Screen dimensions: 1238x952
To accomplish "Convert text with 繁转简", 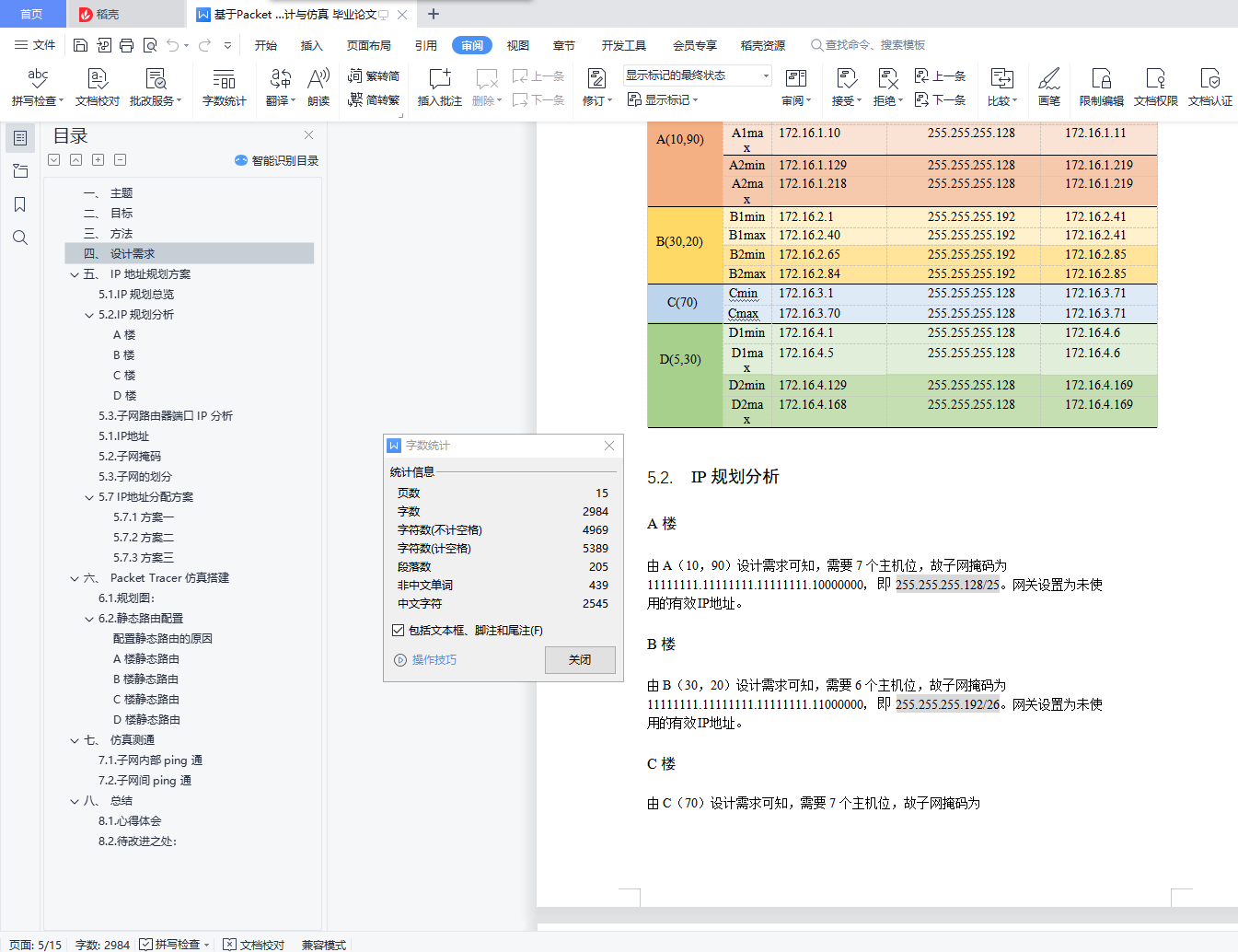I will pyautogui.click(x=374, y=75).
